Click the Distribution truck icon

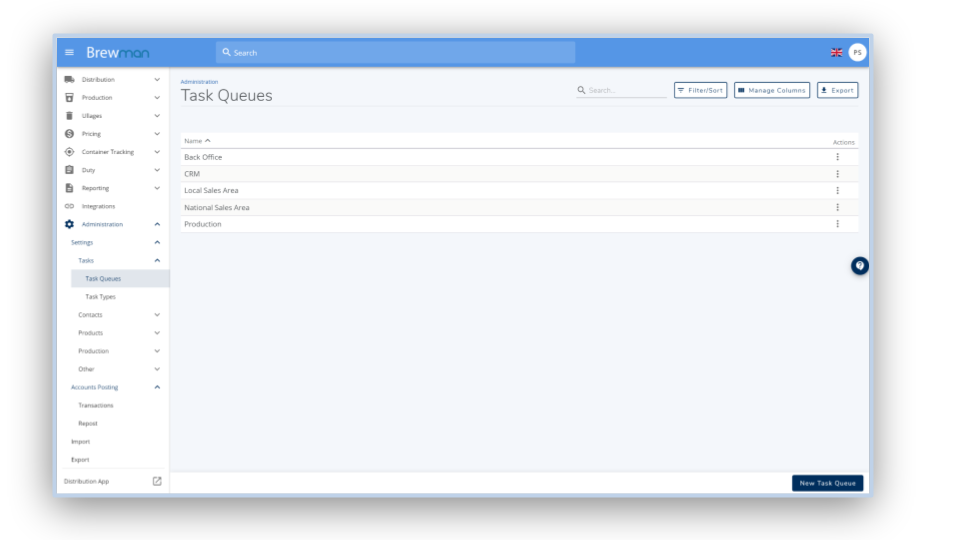(69, 80)
